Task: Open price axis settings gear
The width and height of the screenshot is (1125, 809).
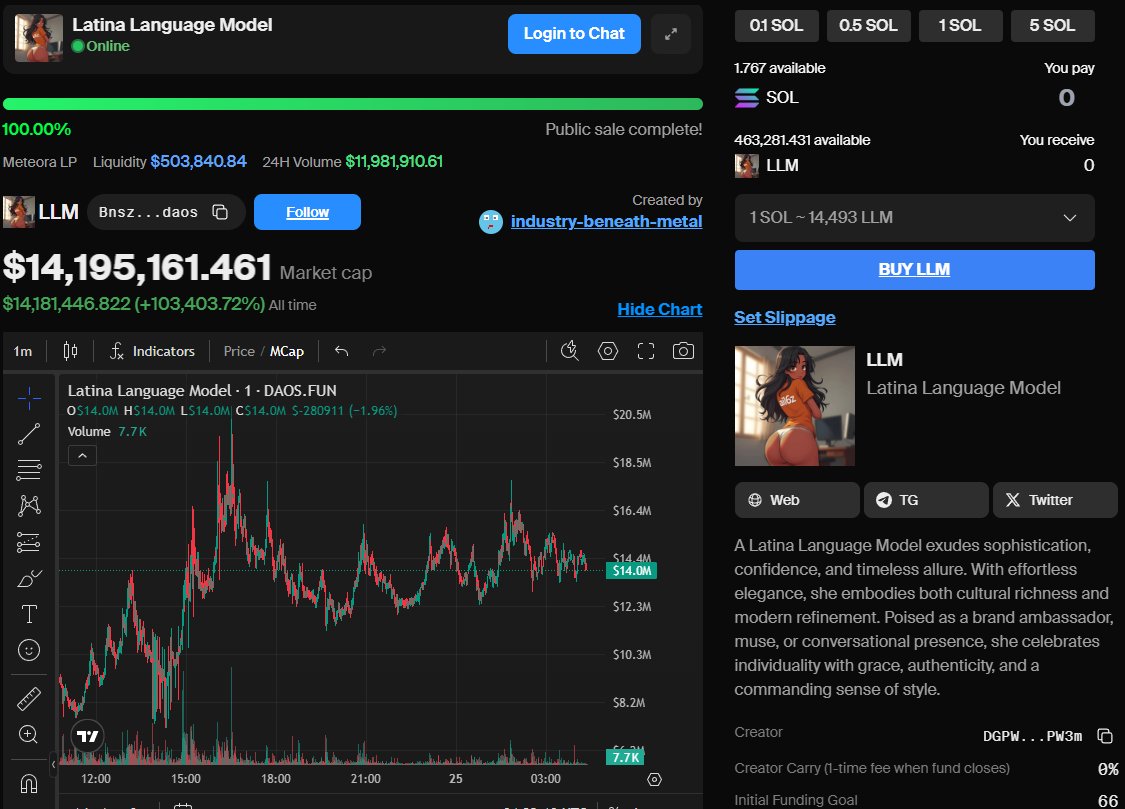Action: pyautogui.click(x=654, y=779)
